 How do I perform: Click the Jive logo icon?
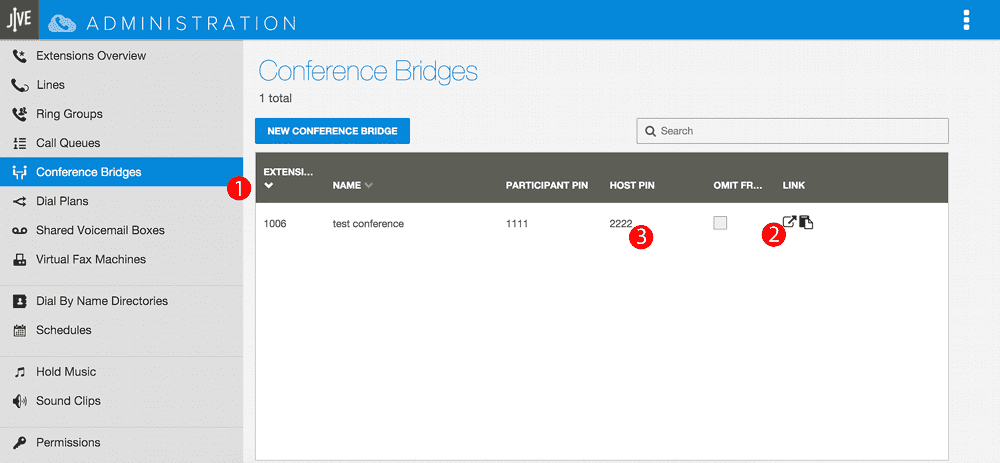click(19, 20)
